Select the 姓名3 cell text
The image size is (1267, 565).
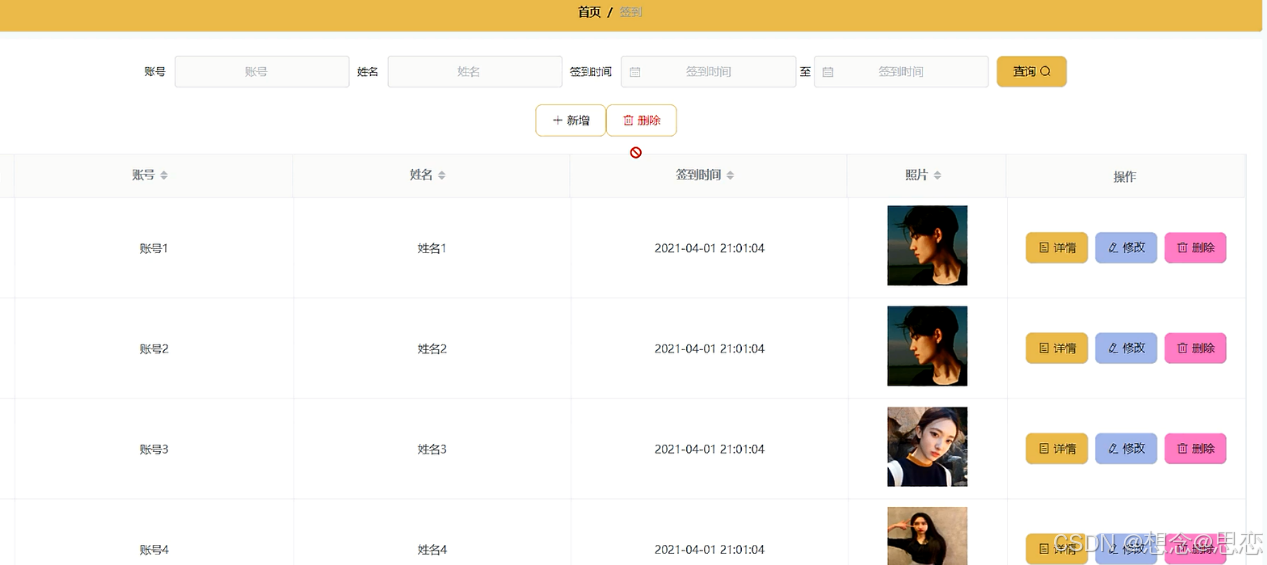pos(432,449)
